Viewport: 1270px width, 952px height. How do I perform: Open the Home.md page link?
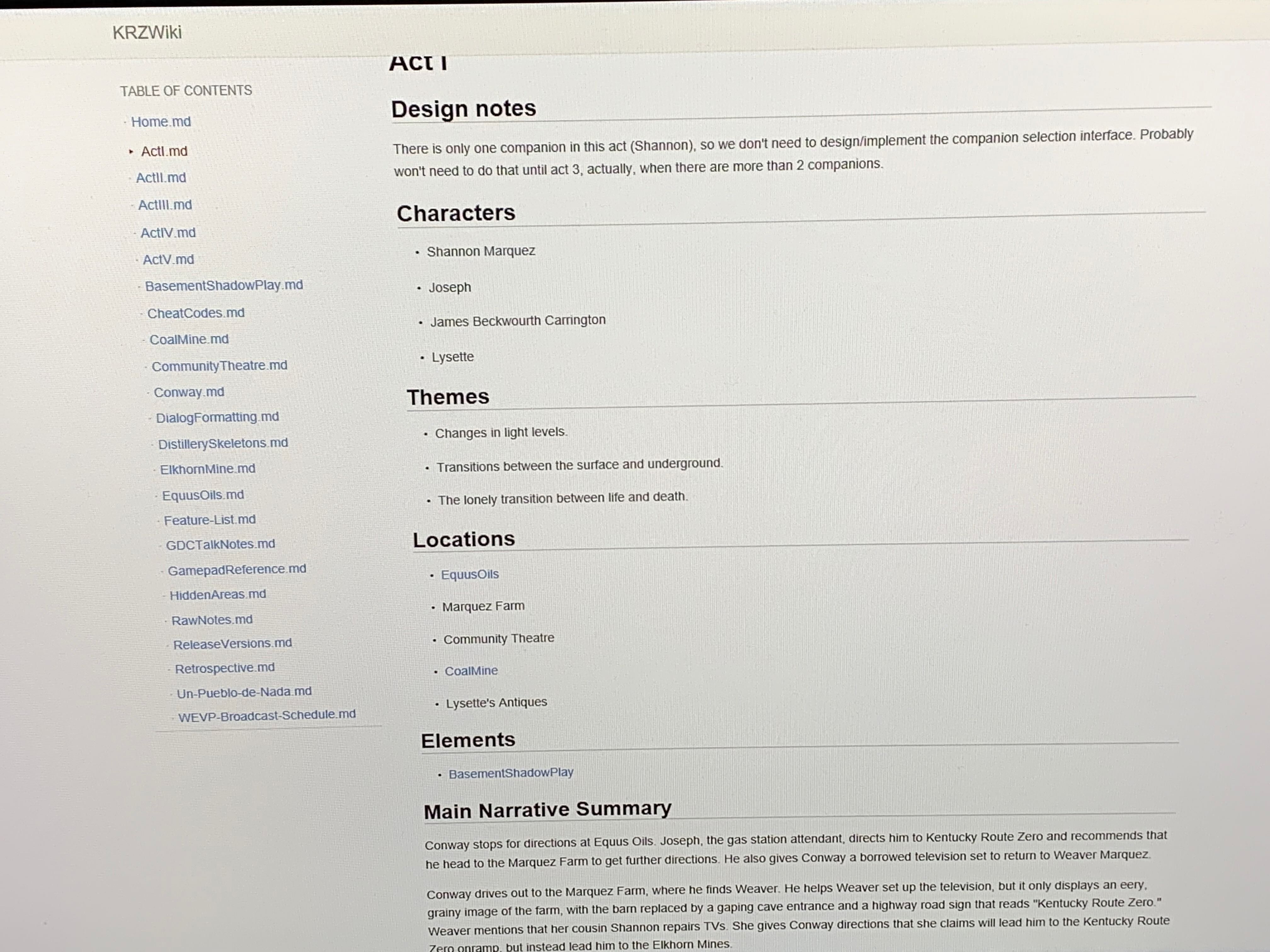tap(161, 122)
